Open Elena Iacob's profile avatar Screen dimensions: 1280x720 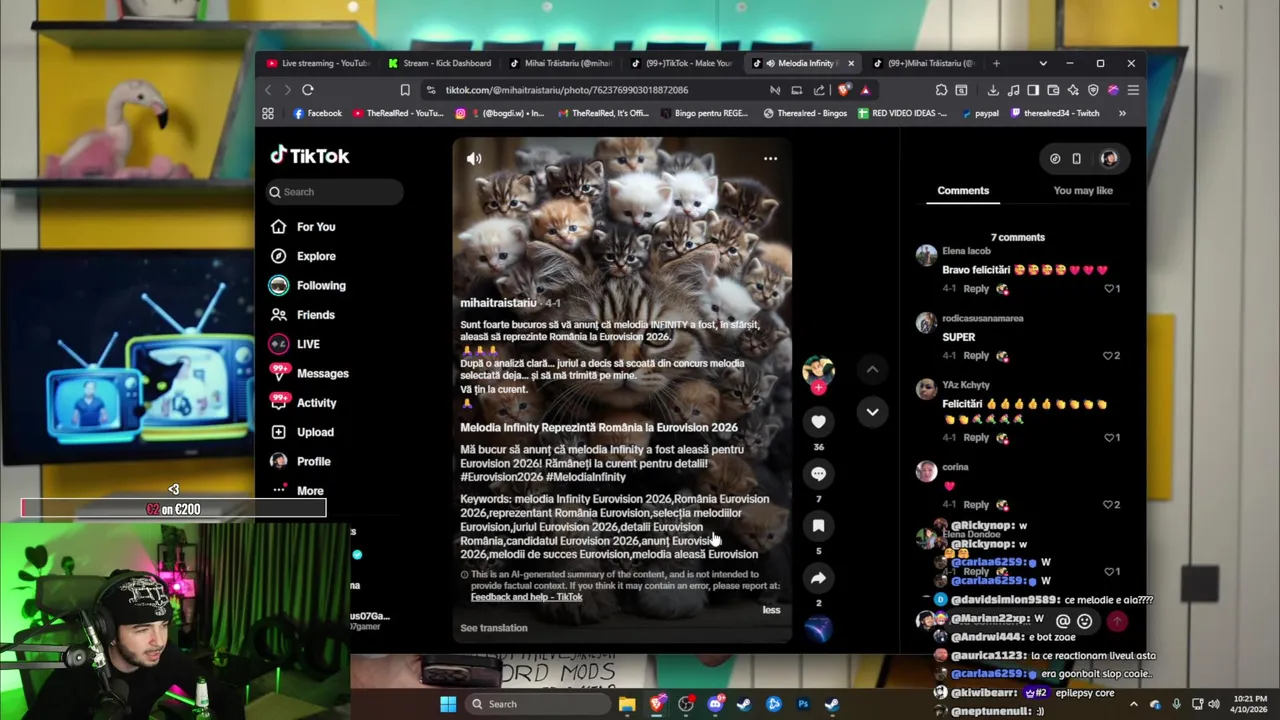tap(926, 255)
